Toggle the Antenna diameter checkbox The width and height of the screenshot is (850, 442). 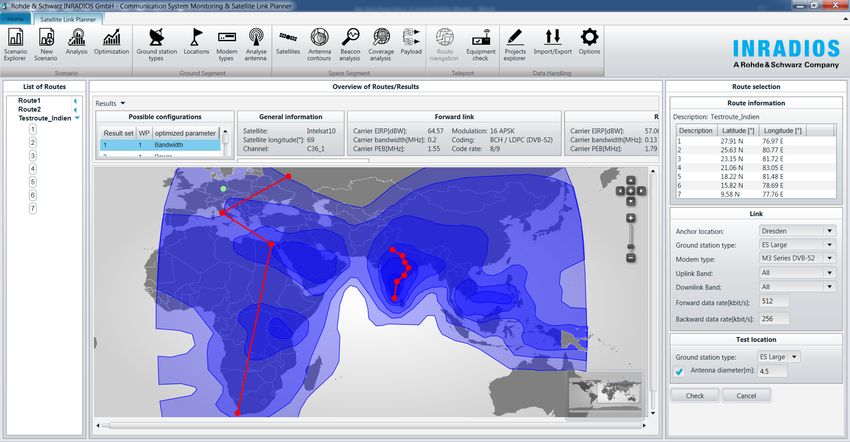[x=679, y=371]
